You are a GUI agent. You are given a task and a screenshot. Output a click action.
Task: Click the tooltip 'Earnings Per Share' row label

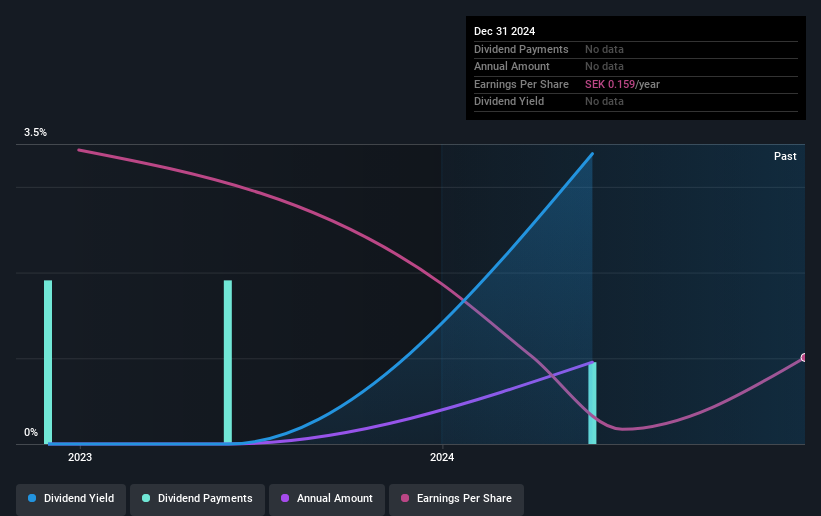point(521,84)
